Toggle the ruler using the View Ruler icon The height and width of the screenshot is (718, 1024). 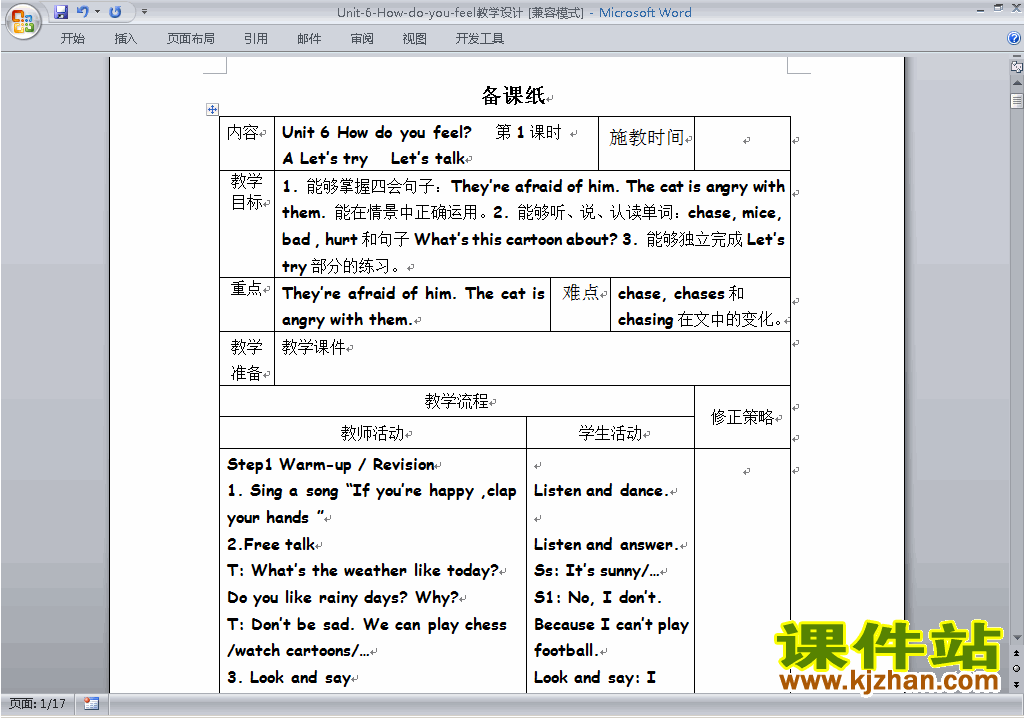point(1017,66)
